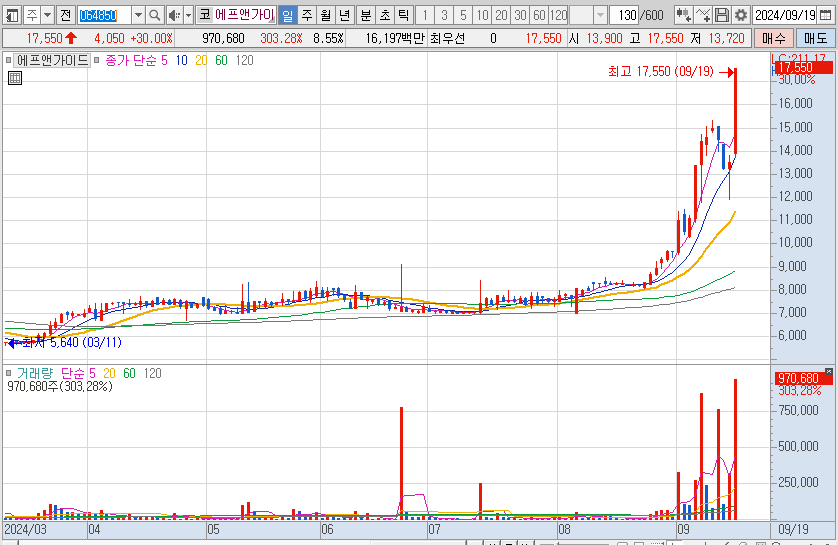Toggle the 전 button next to code field
The height and width of the screenshot is (545, 838).
(x=65, y=15)
